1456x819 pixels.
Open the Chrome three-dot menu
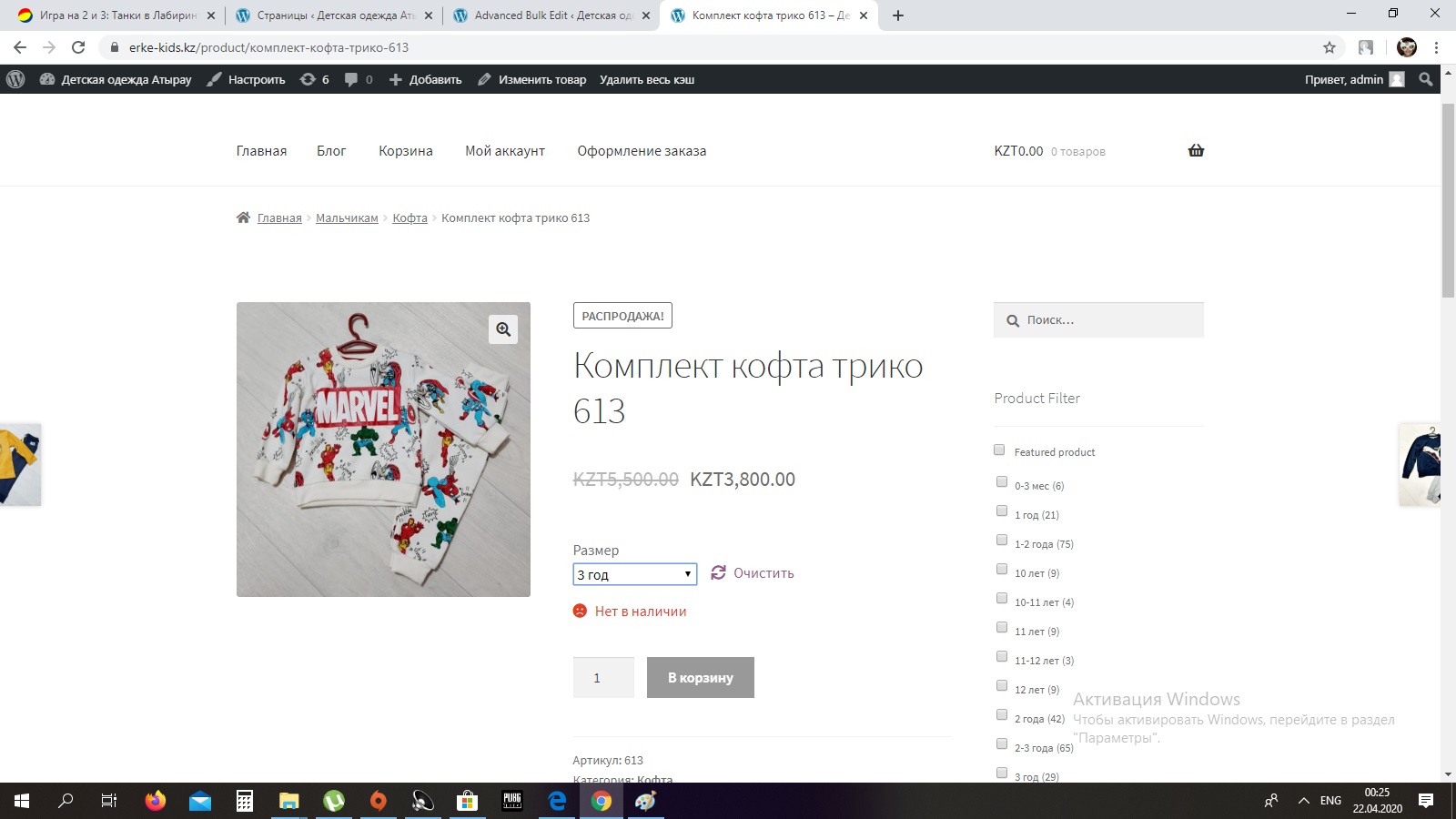pyautogui.click(x=1437, y=47)
